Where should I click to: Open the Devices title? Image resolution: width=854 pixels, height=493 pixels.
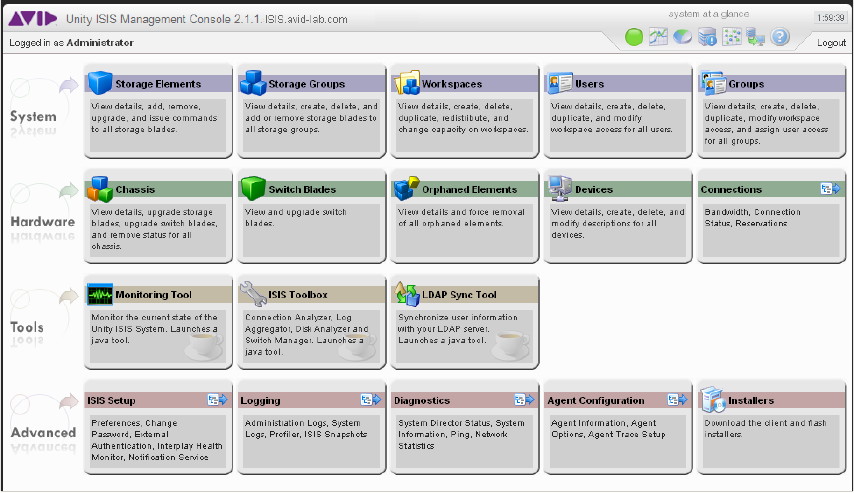594,190
